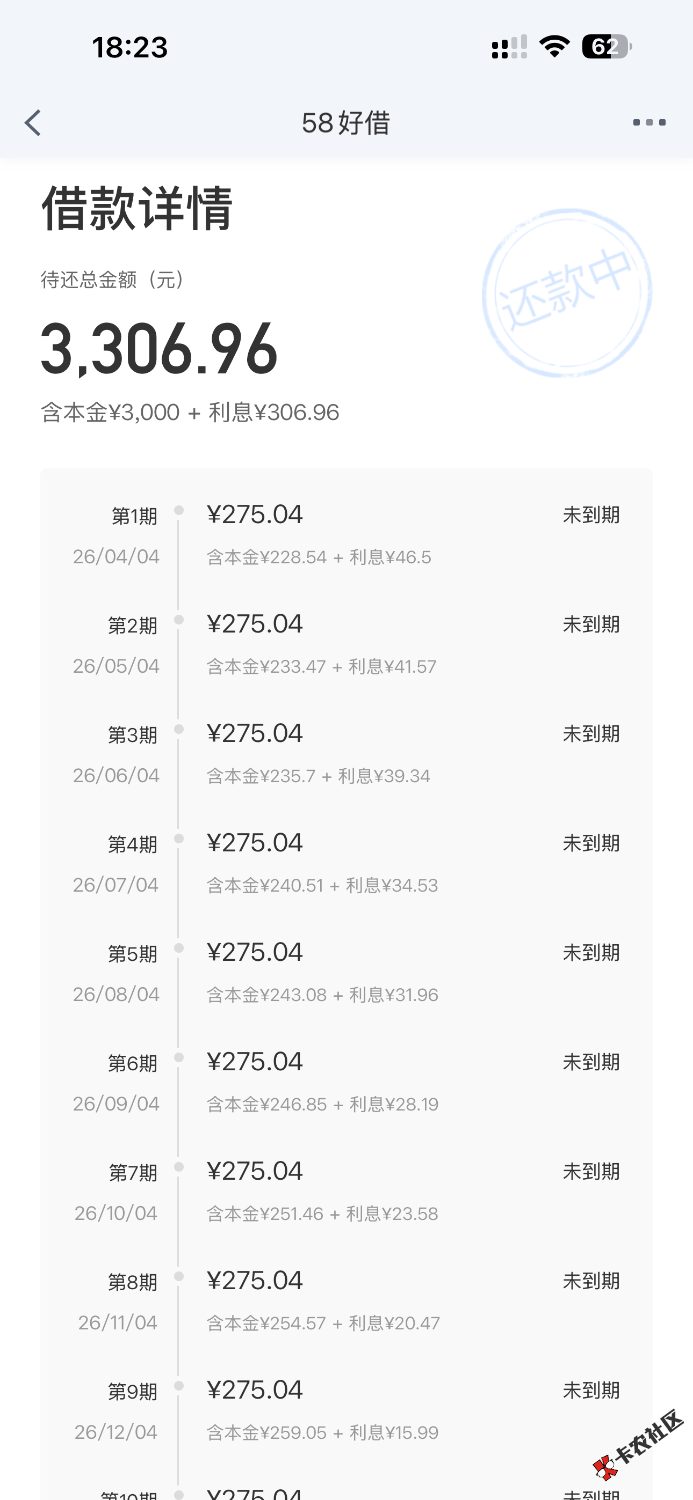Tap the 58好借 page title
Viewport: 693px width, 1500px height.
[346, 123]
